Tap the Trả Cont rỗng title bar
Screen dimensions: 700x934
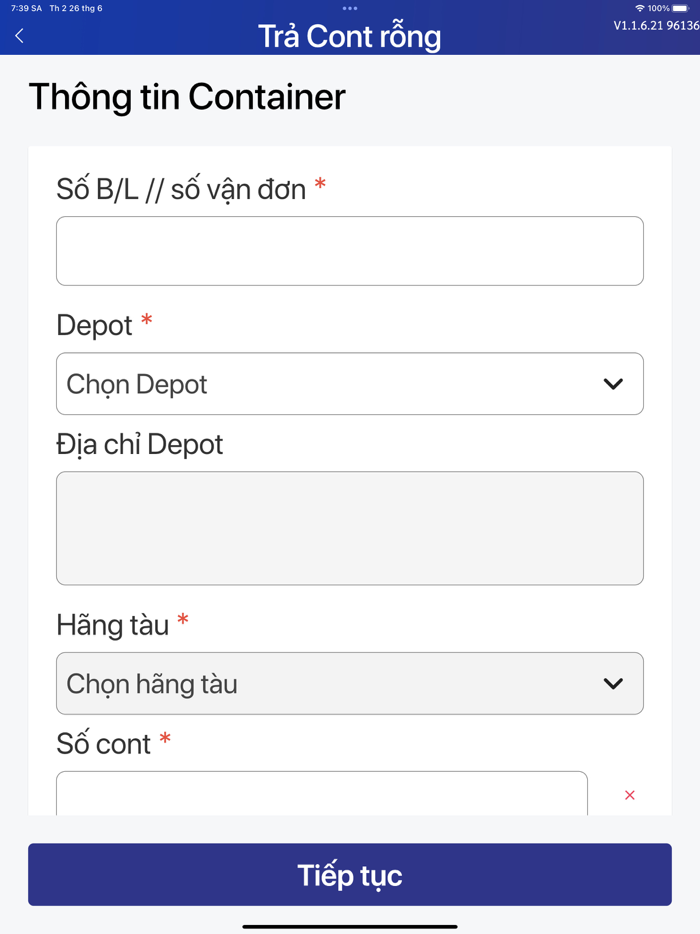tap(349, 37)
